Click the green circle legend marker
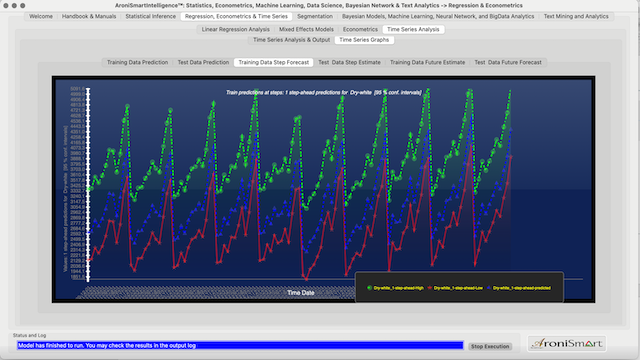The image size is (640, 360). 369,288
